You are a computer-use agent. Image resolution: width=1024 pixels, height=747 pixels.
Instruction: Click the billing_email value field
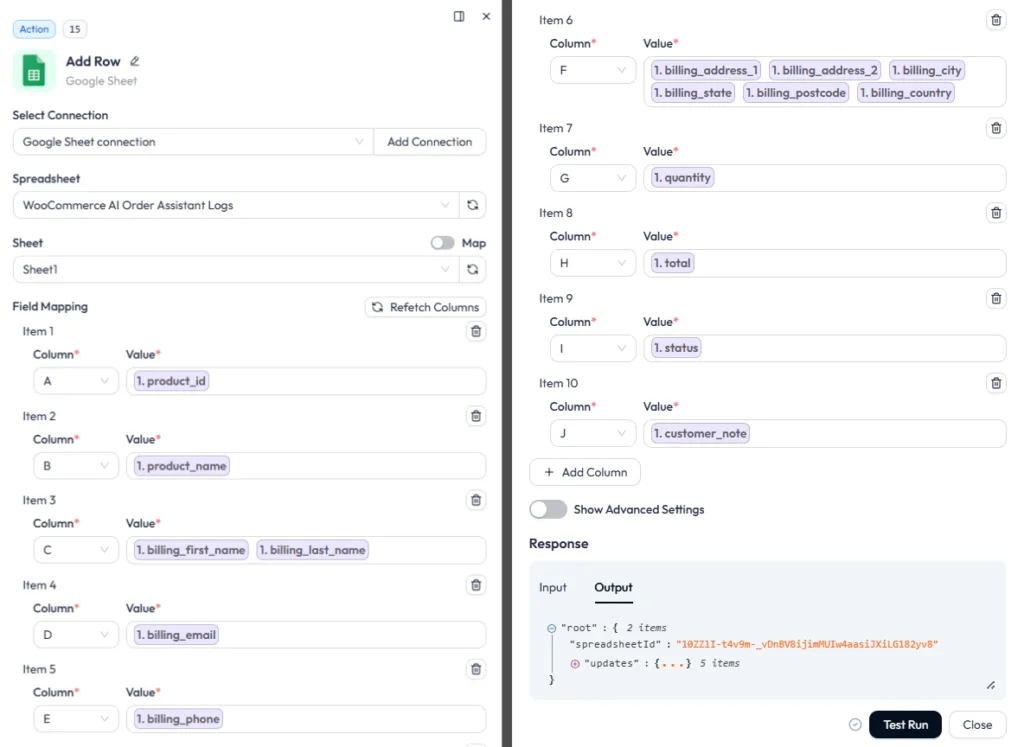306,635
